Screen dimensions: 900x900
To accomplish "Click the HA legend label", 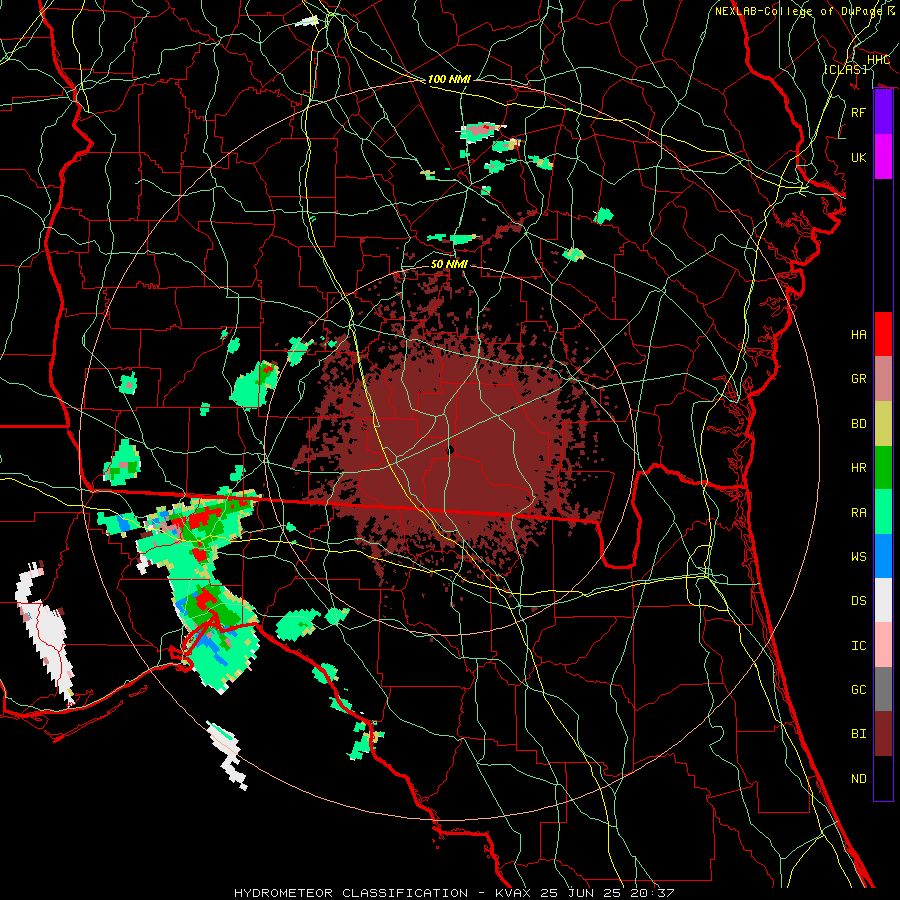I will (x=859, y=335).
